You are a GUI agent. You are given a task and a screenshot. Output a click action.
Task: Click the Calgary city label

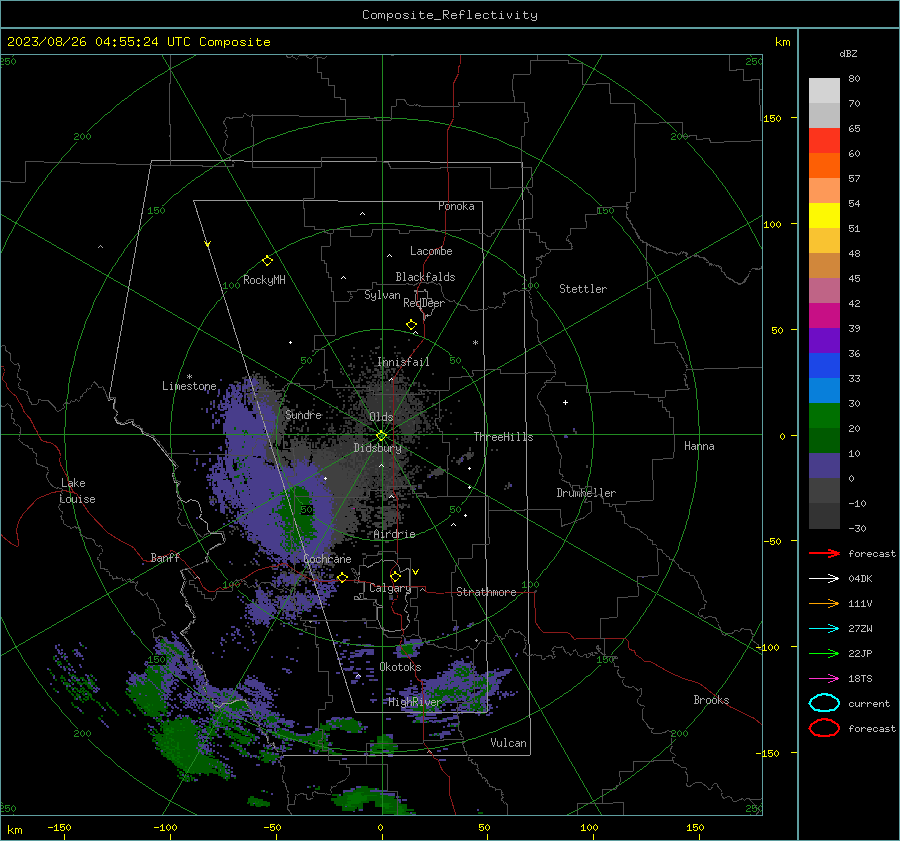click(390, 588)
